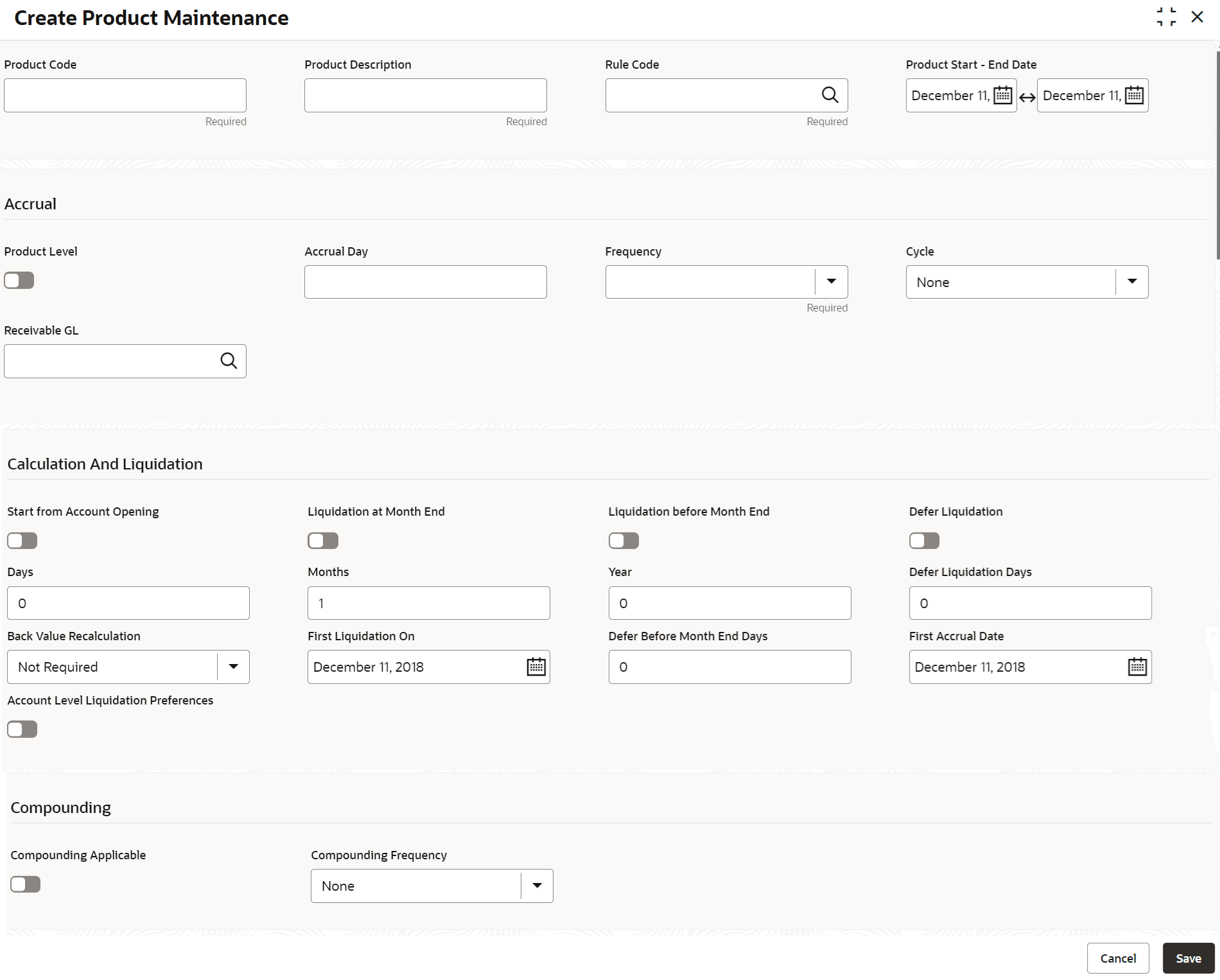Toggle the Product Level switch

click(19, 281)
